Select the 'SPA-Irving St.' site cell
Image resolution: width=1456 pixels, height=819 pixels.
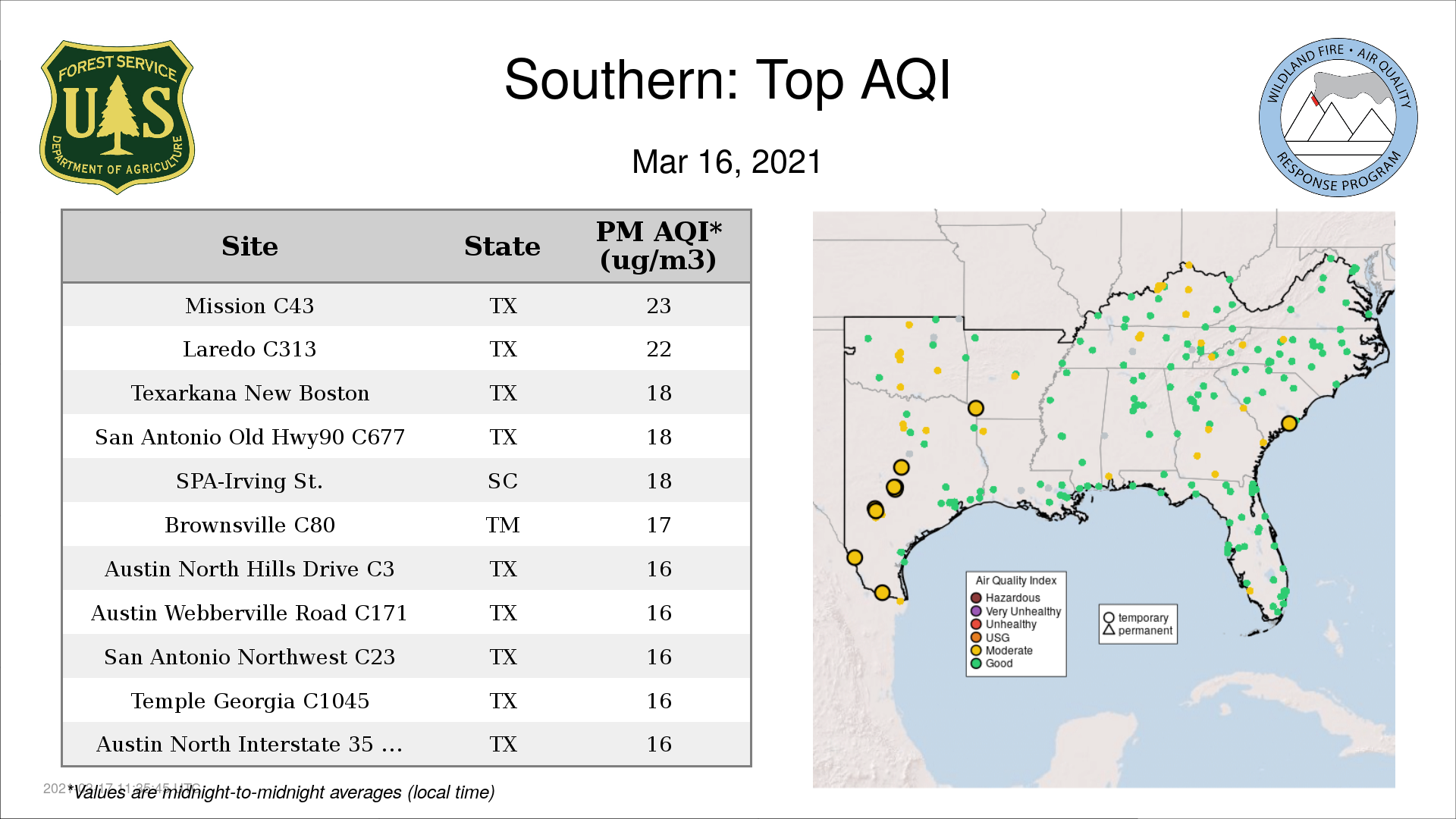[249, 481]
